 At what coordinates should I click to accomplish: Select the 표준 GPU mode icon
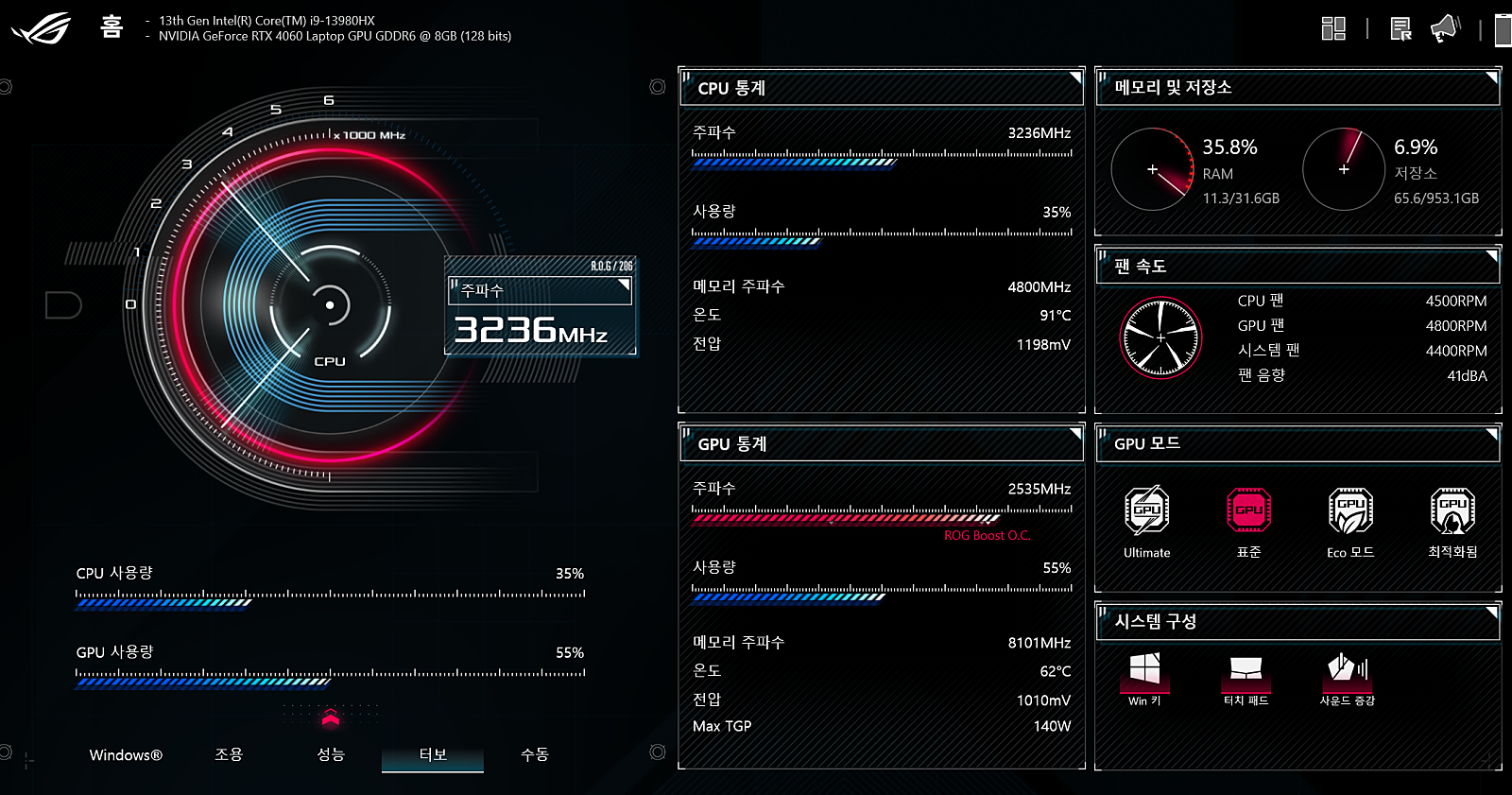(x=1248, y=511)
